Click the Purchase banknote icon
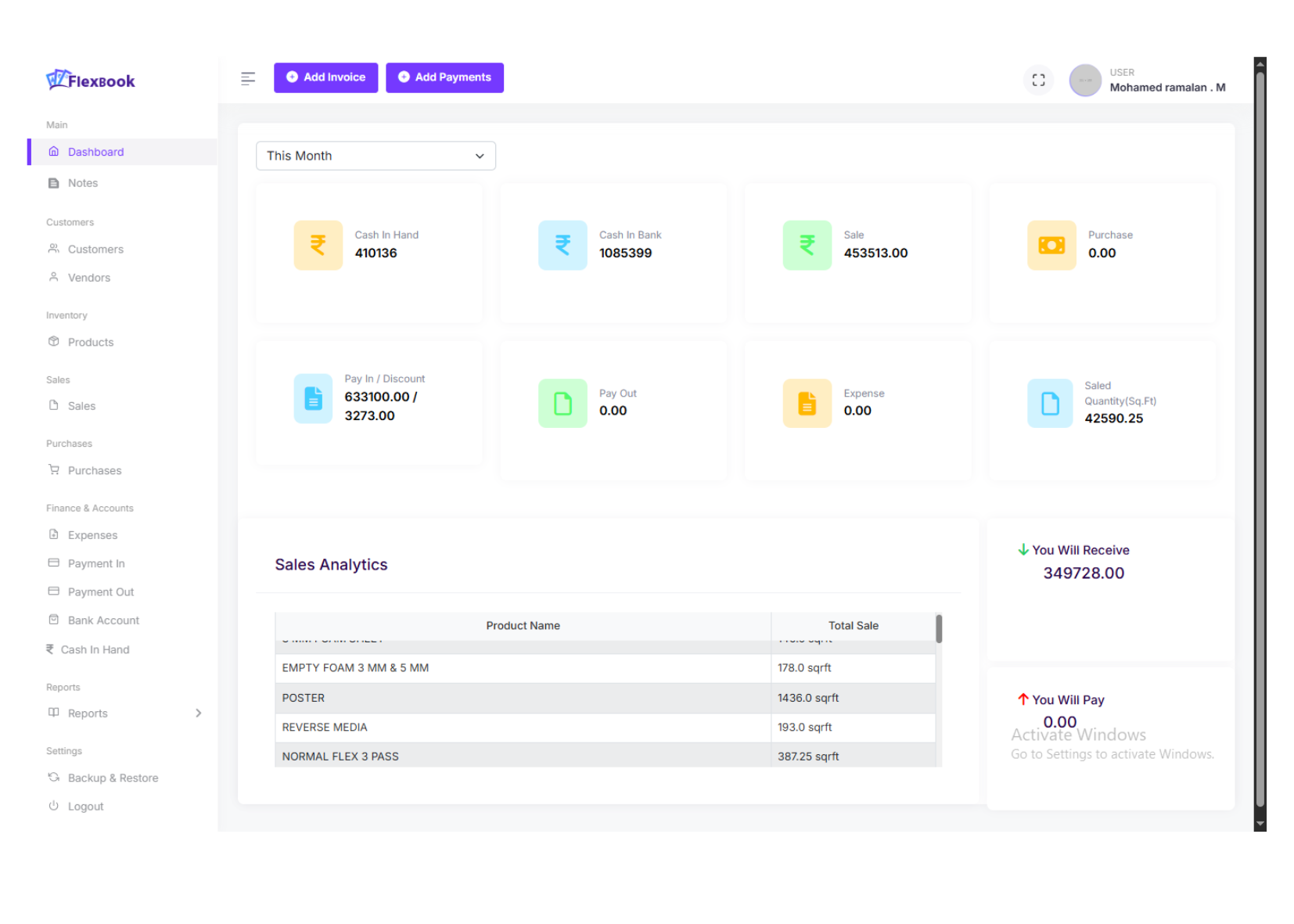The height and width of the screenshot is (924, 1294). click(x=1051, y=245)
